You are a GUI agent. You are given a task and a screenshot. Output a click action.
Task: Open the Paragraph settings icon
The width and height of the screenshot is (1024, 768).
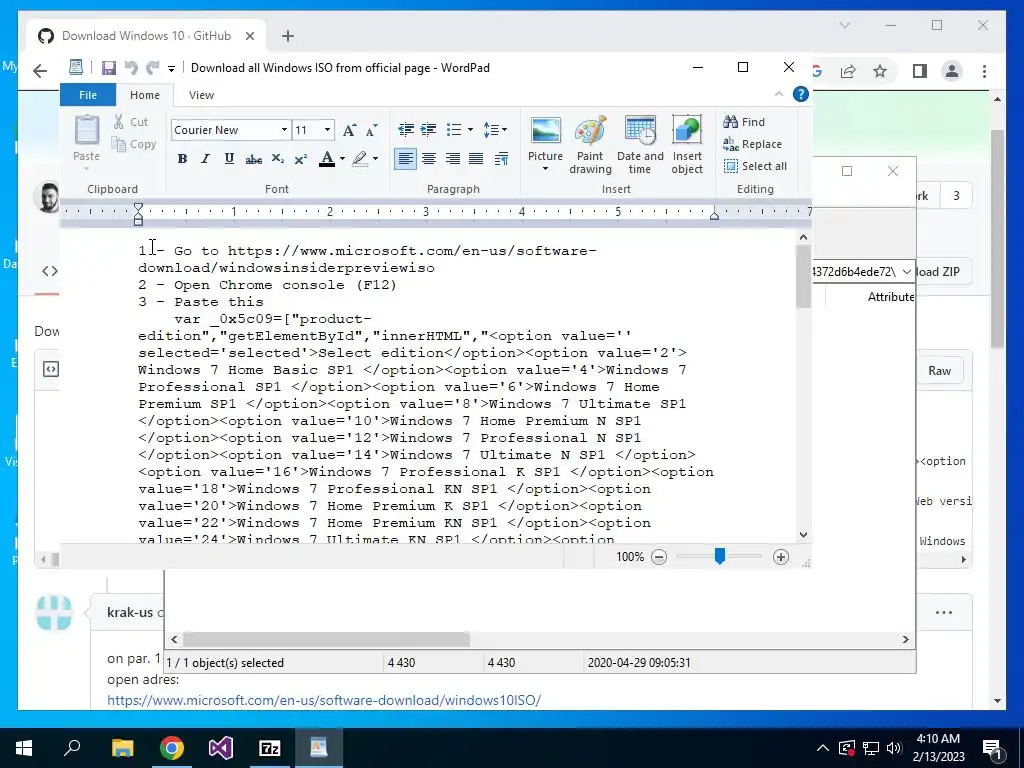pos(502,159)
